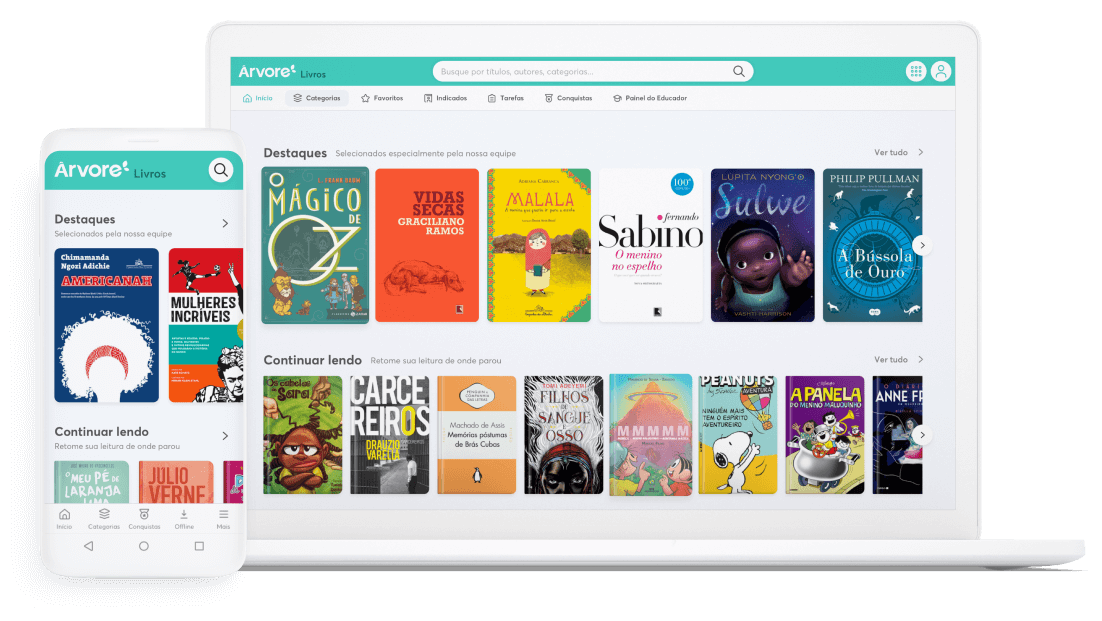Tap the Mais menu icon in phone bottom bar

pos(223,514)
